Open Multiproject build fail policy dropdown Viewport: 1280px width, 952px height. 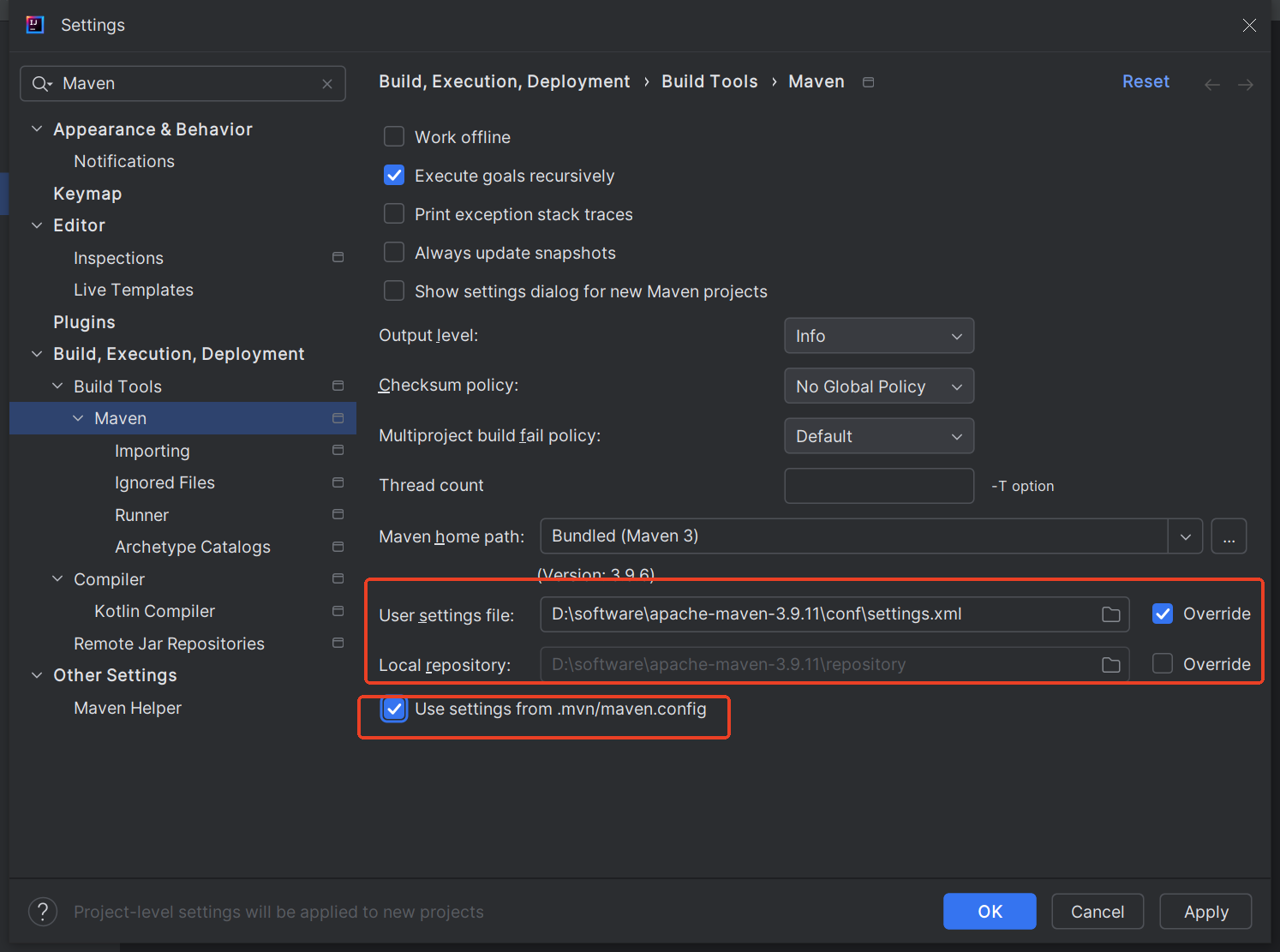(x=879, y=436)
